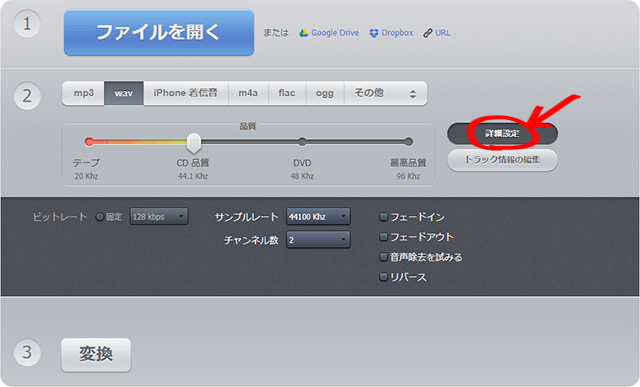This screenshot has height=387, width=640.
Task: Enable the フェードイン checkbox
Action: 383,217
